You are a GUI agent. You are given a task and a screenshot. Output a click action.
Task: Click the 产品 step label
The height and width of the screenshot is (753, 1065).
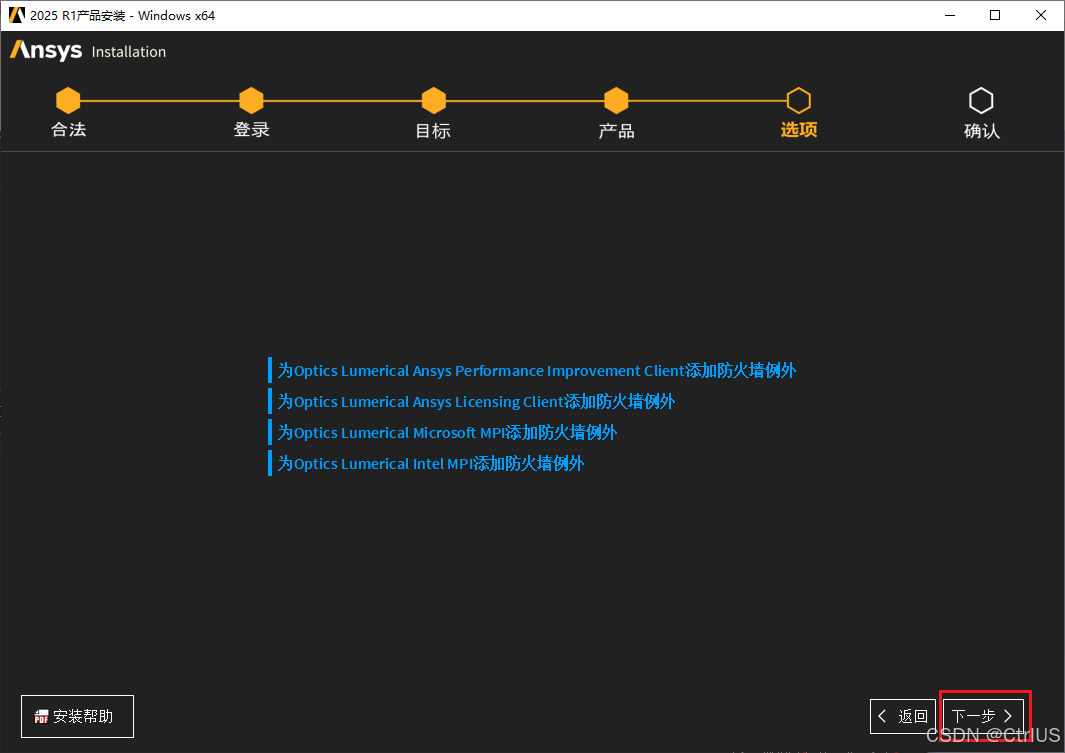[x=616, y=130]
